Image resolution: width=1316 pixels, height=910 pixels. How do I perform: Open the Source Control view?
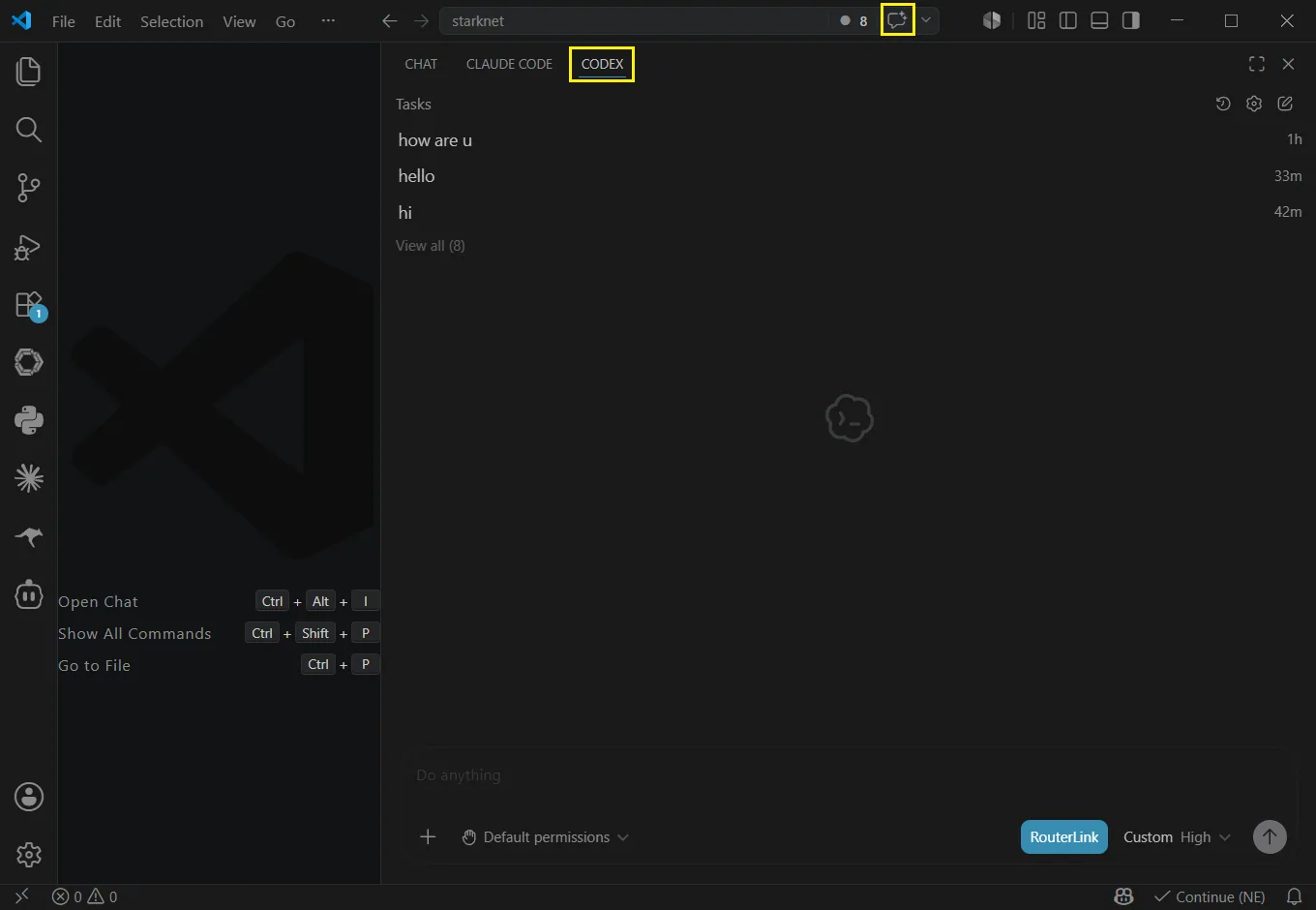pyautogui.click(x=28, y=188)
